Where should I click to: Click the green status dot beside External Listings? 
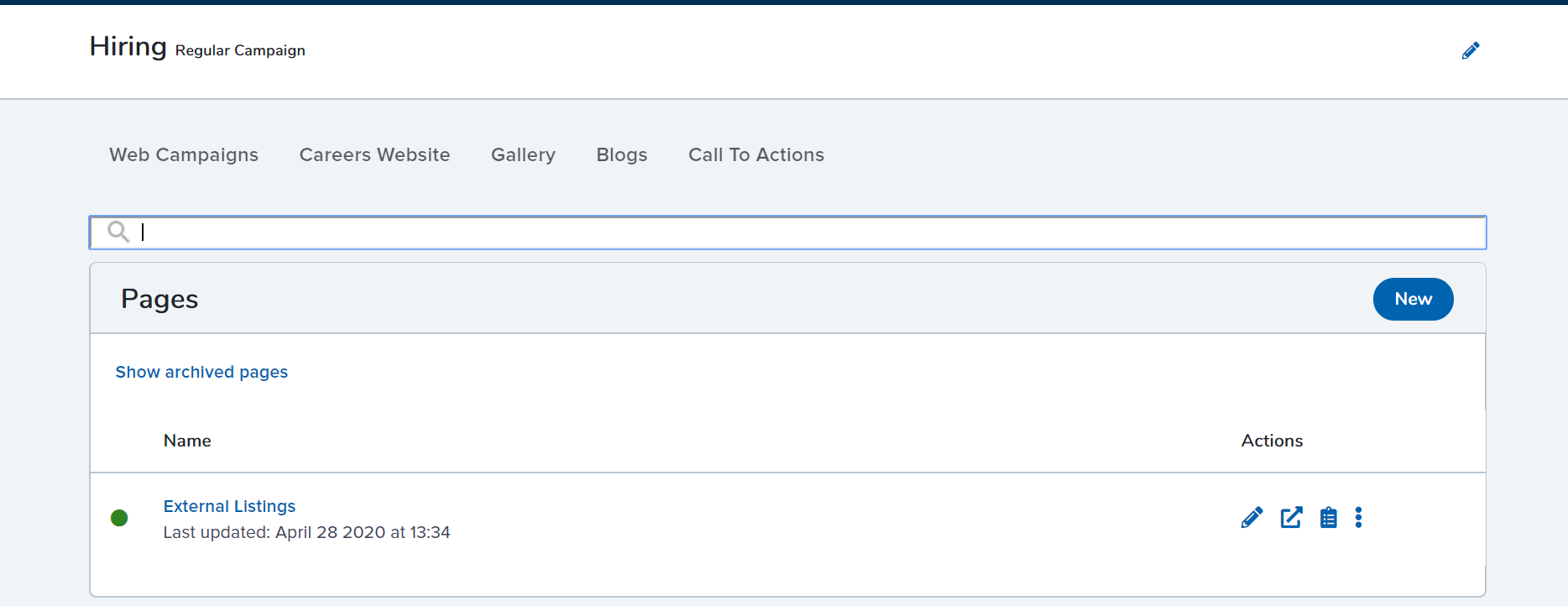click(119, 518)
